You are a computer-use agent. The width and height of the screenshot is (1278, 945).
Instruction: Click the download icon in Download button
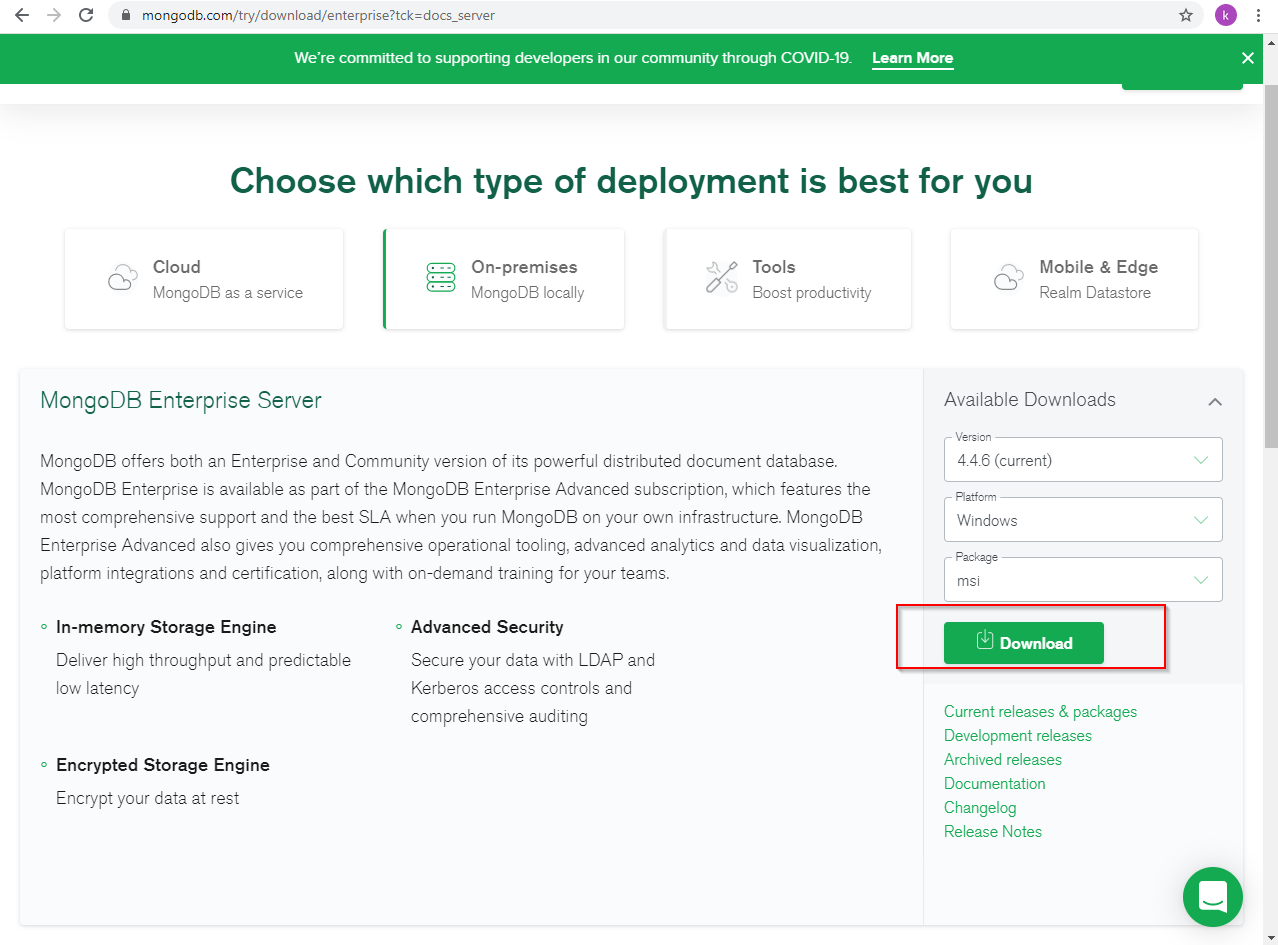pyautogui.click(x=984, y=640)
